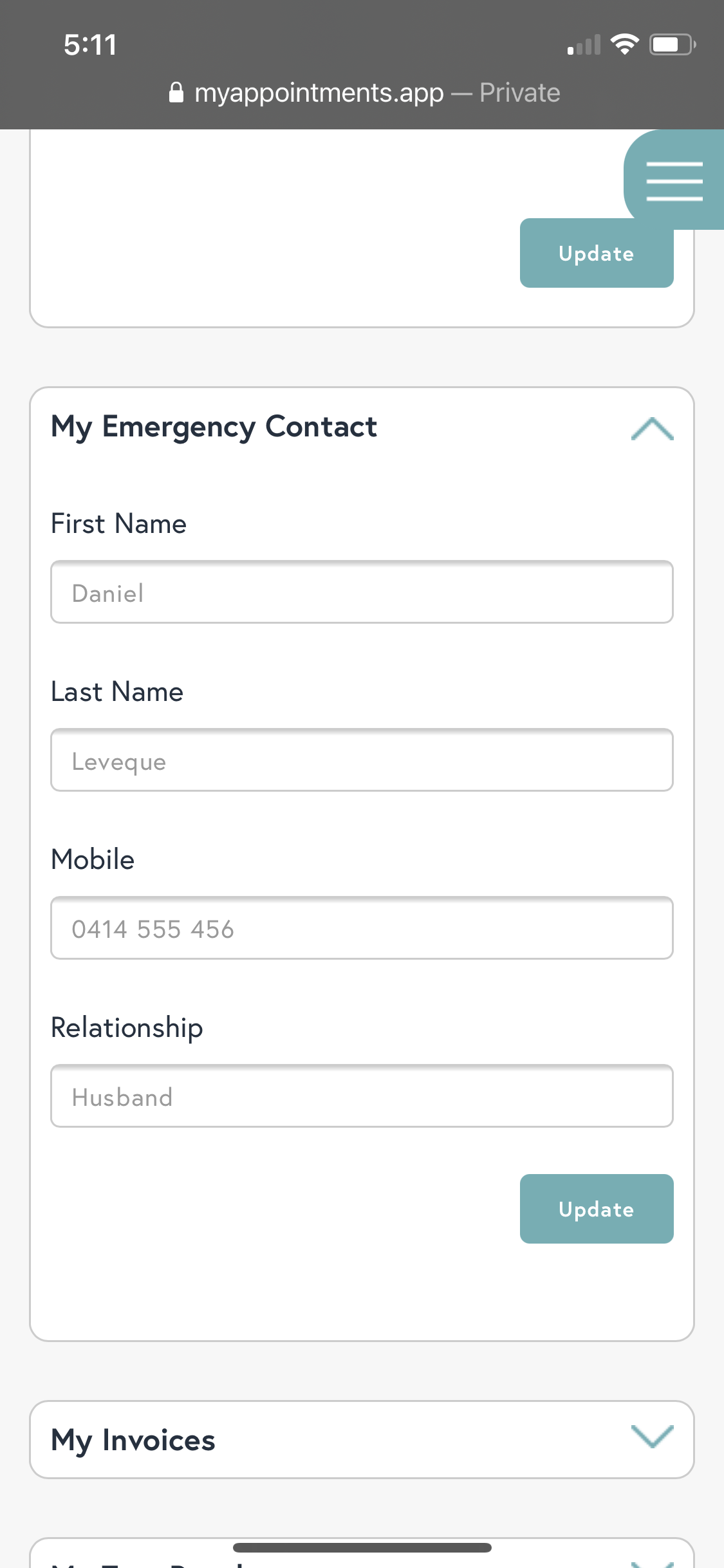The height and width of the screenshot is (1568, 724).
Task: Click the My Invoices section title
Action: click(133, 1440)
